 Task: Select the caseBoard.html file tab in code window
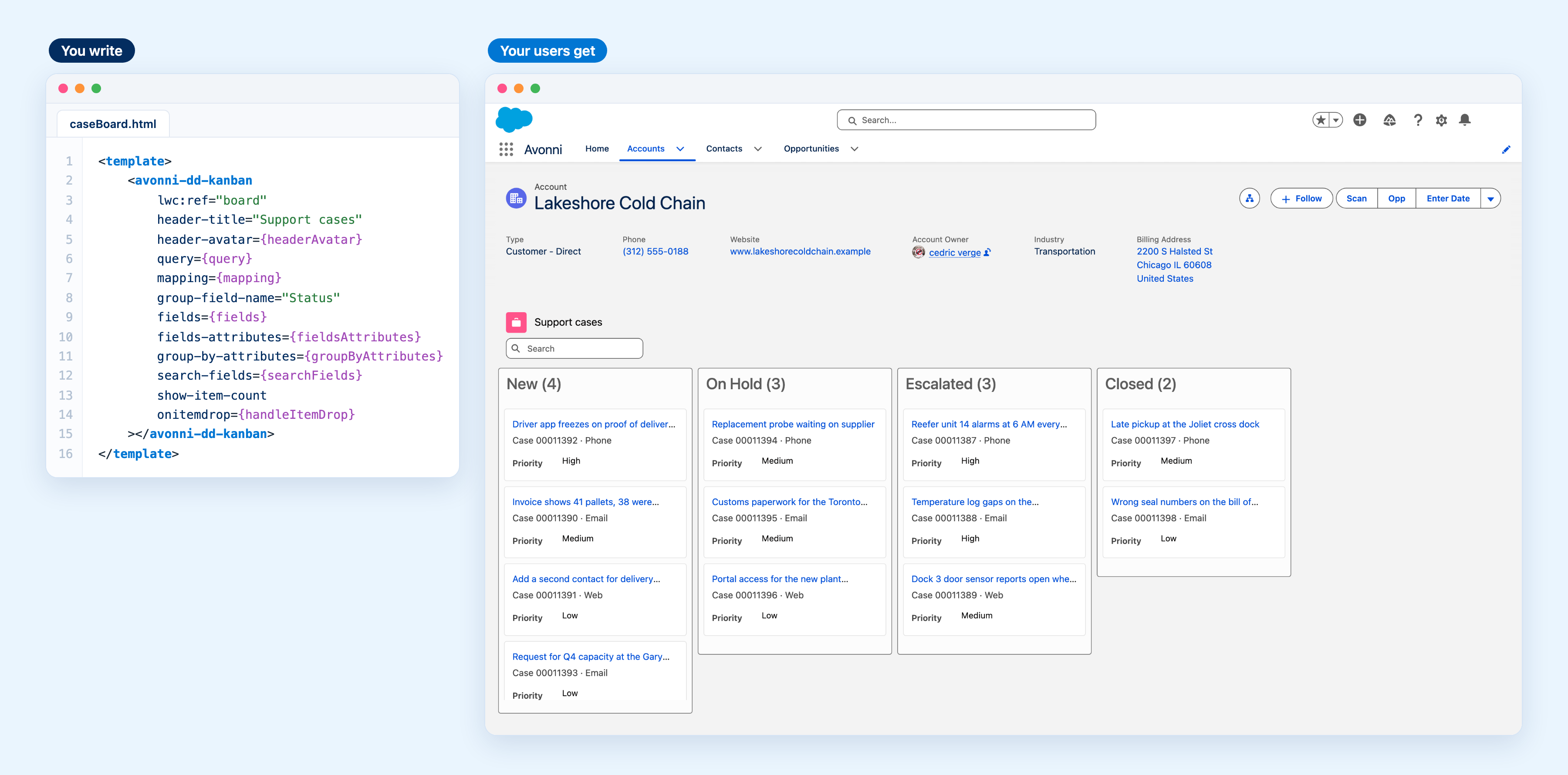[x=113, y=124]
